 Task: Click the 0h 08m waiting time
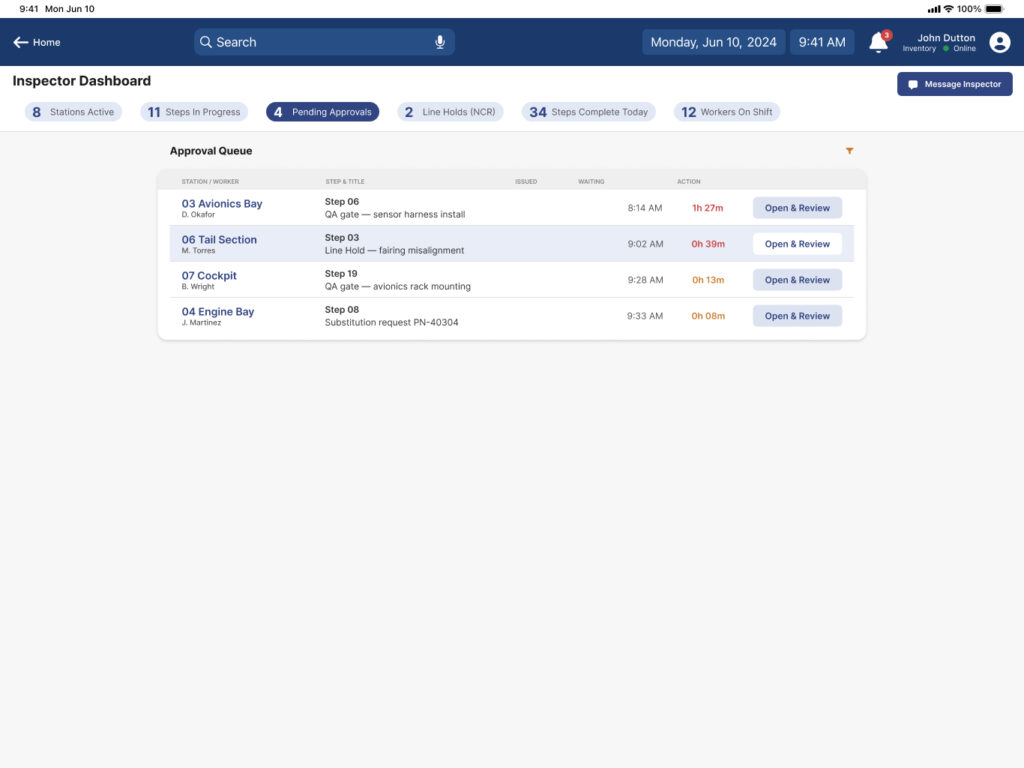click(x=708, y=315)
